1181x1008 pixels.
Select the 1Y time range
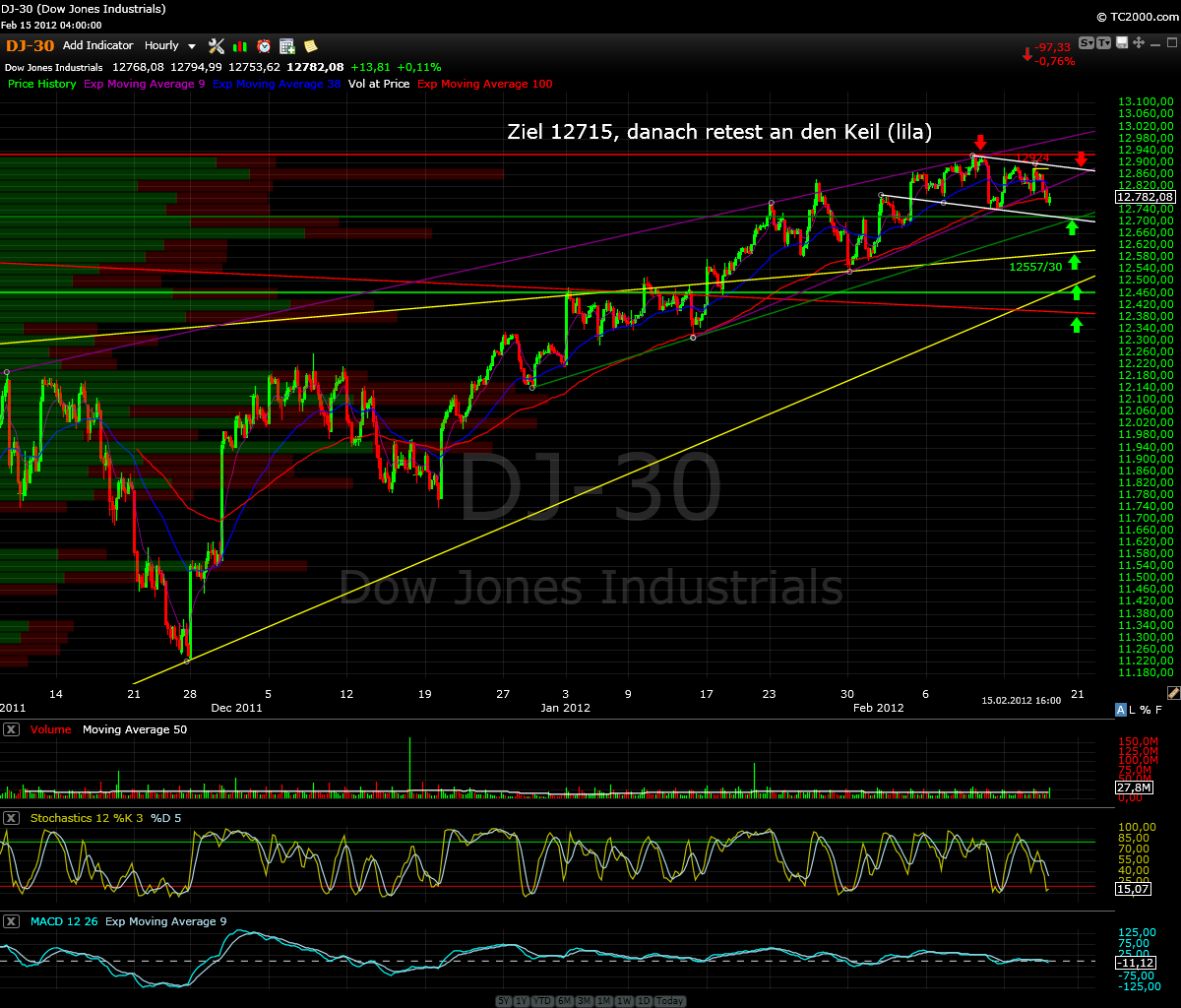click(522, 1001)
